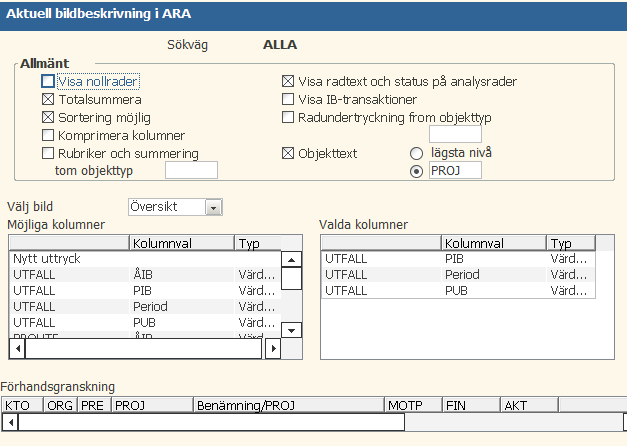The image size is (627, 446).
Task: Enable the Visa nollrader checkbox
Action: 48,82
